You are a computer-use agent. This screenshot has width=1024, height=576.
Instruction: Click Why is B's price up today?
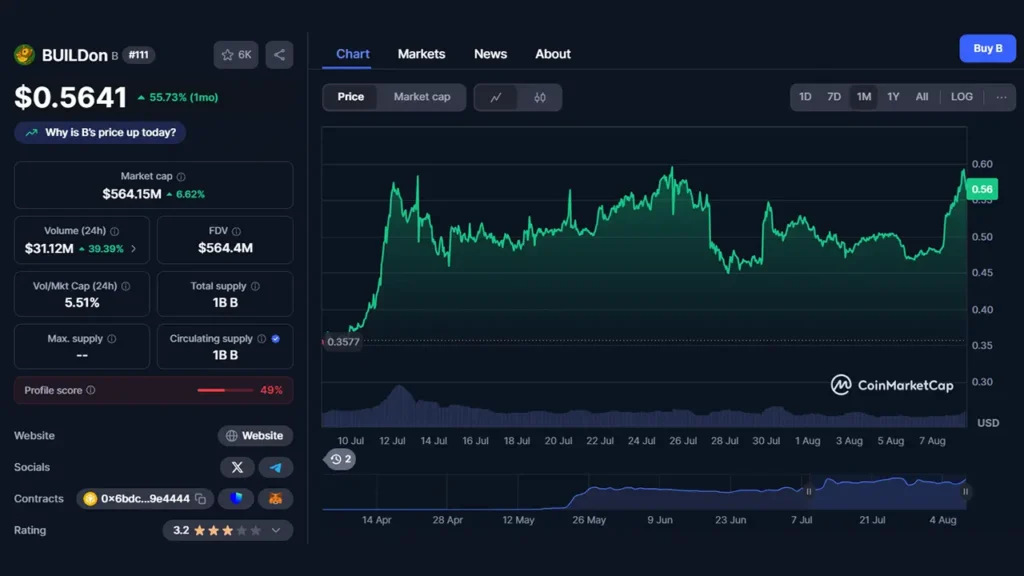pos(100,133)
